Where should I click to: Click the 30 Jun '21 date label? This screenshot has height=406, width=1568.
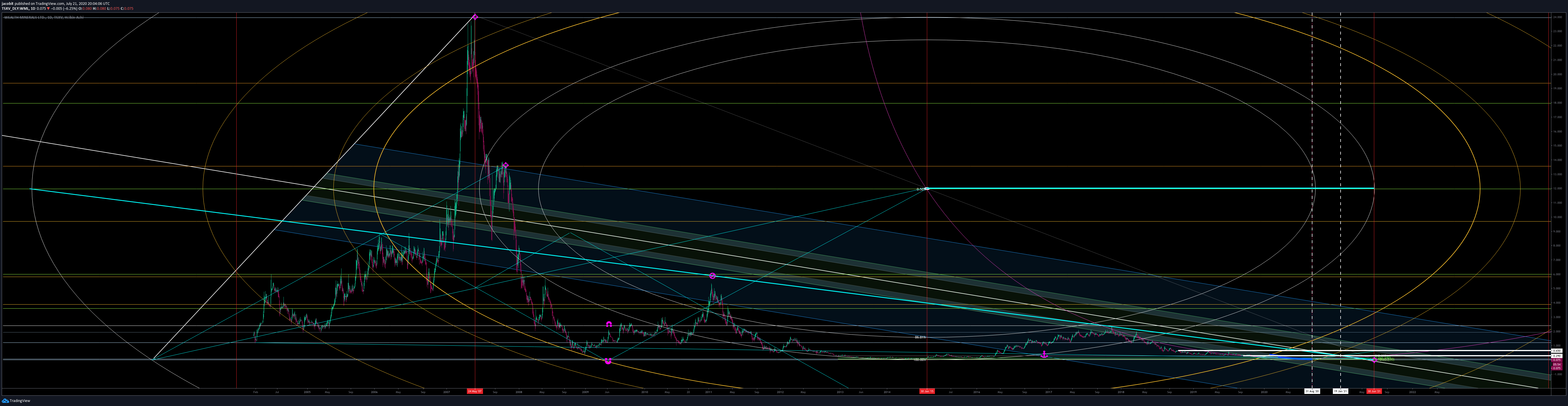[x=1375, y=391]
